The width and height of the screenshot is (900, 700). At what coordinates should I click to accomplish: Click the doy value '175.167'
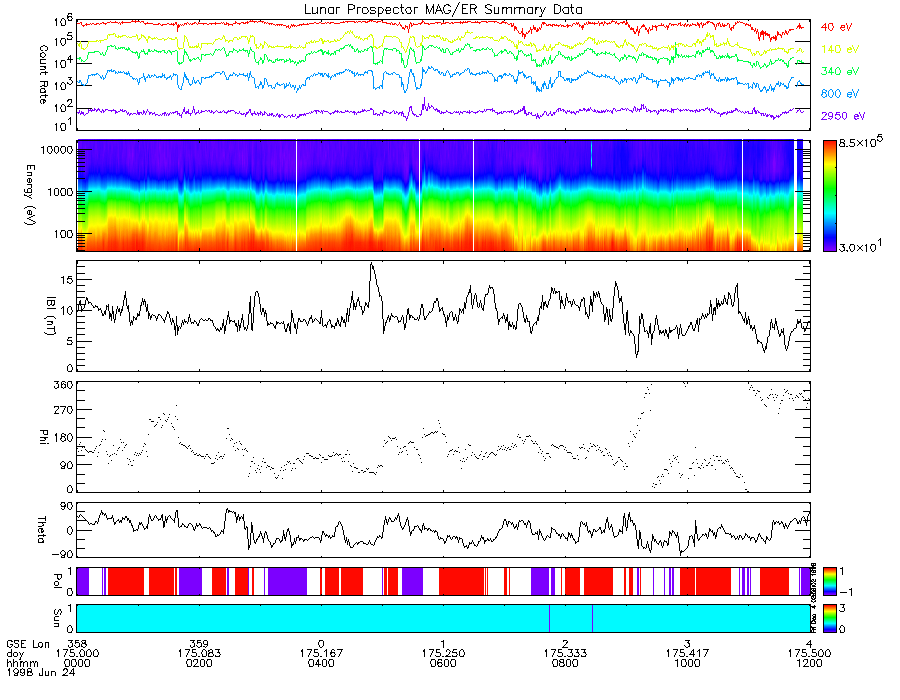pyautogui.click(x=321, y=654)
